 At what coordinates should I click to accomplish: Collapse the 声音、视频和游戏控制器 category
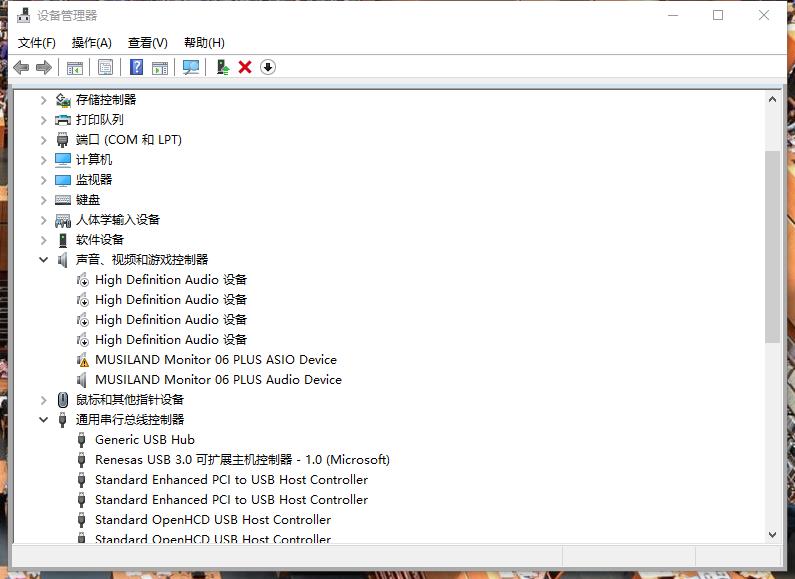point(43,260)
